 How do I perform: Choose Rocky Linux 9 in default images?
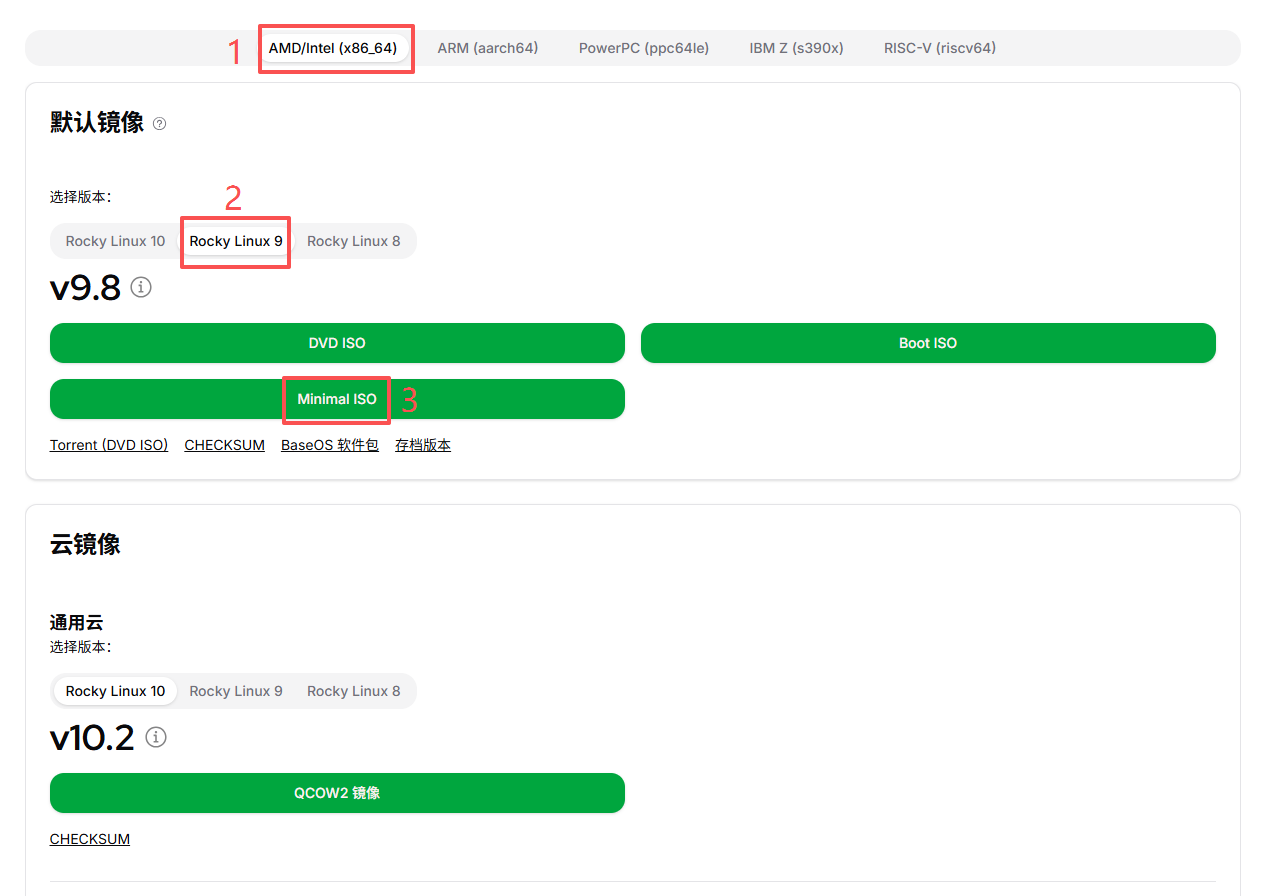[236, 241]
